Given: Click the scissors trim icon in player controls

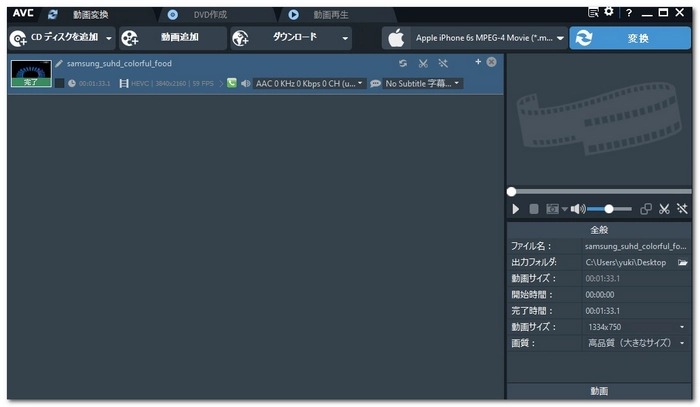Looking at the screenshot, I should point(664,209).
